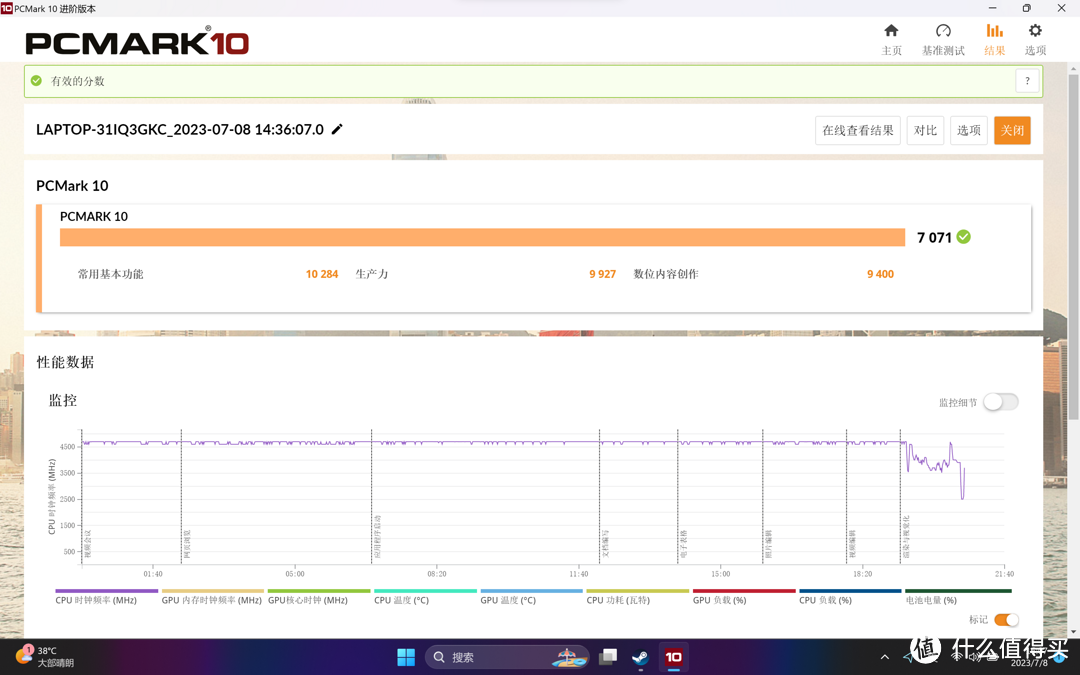The image size is (1080, 675).
Task: Click the orange PCMark 10 score bar
Action: pos(482,237)
